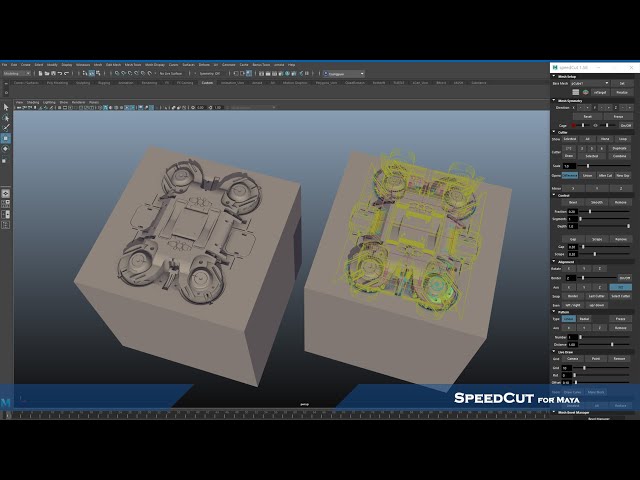Click the Set button for base mesh
Screen dimensions: 640x480
pos(622,83)
